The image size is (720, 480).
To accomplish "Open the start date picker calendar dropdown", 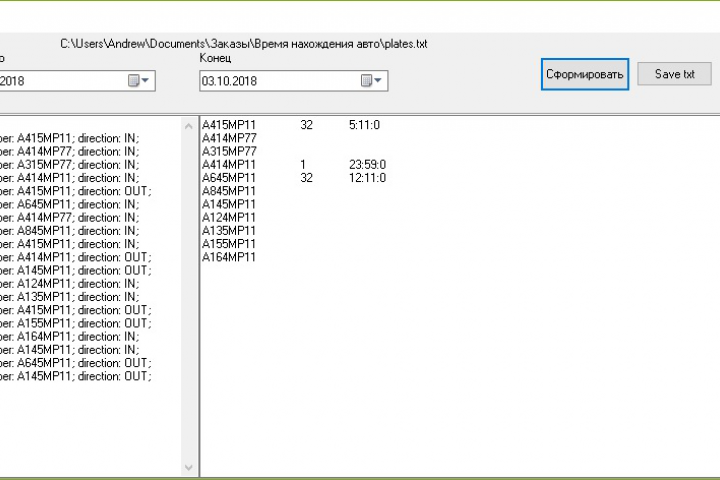I will 139,81.
